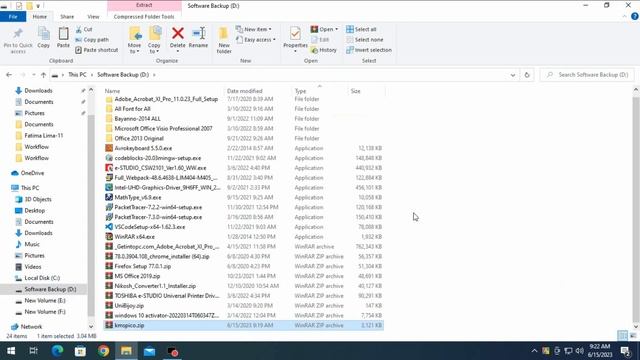Open the New item dropdown
The image size is (640, 360).
point(254,29)
